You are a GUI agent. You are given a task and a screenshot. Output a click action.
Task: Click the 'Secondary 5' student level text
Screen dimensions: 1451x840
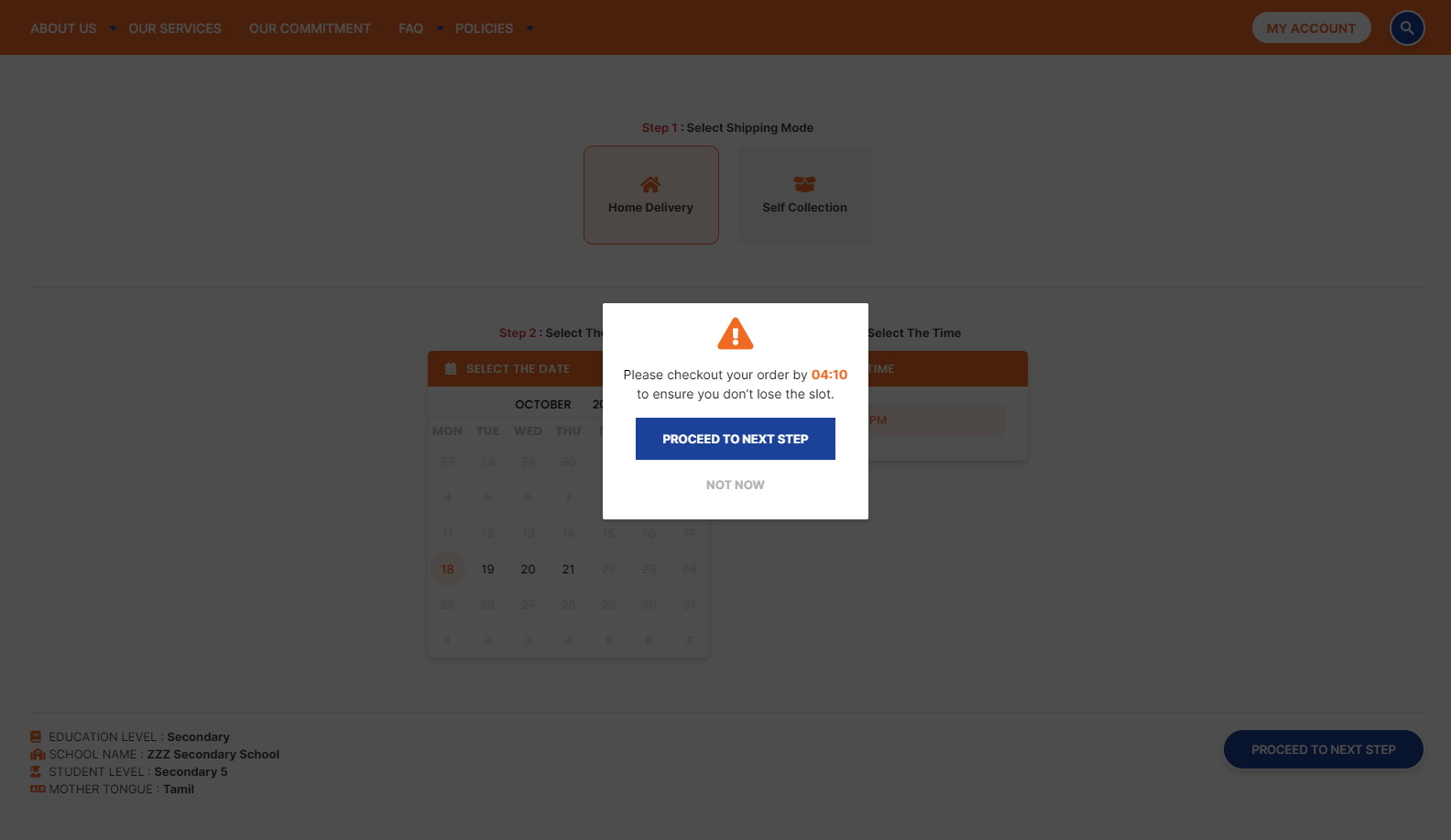tap(191, 771)
